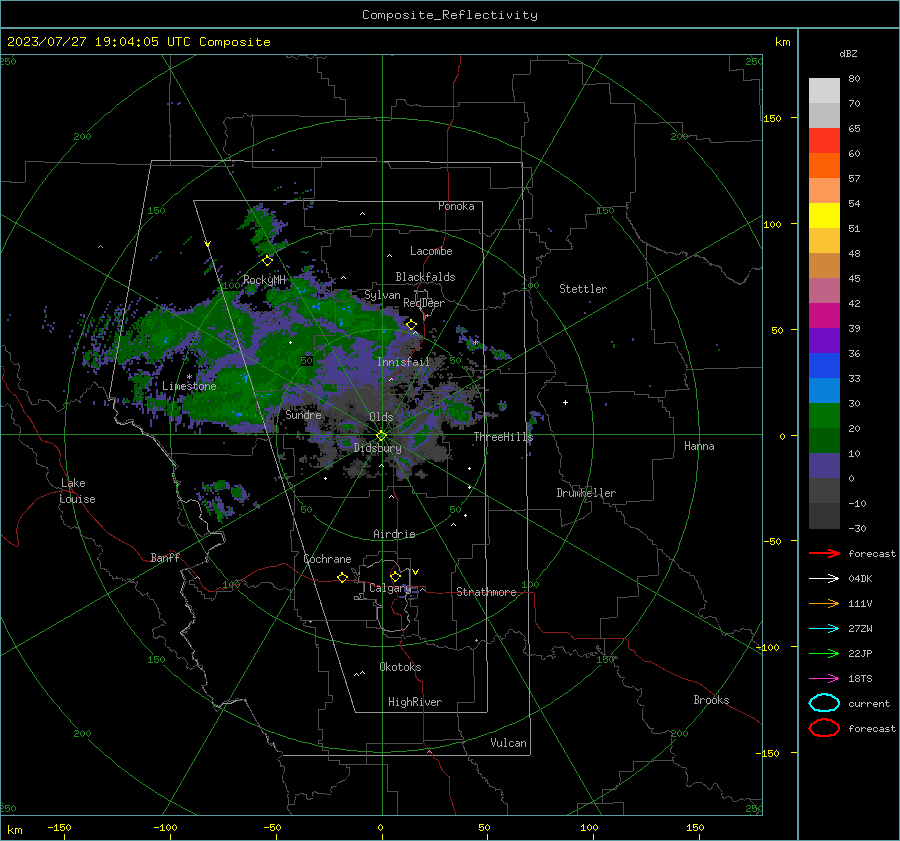Click the Brooks city label
Screen dimensions: 900x841
(x=711, y=700)
